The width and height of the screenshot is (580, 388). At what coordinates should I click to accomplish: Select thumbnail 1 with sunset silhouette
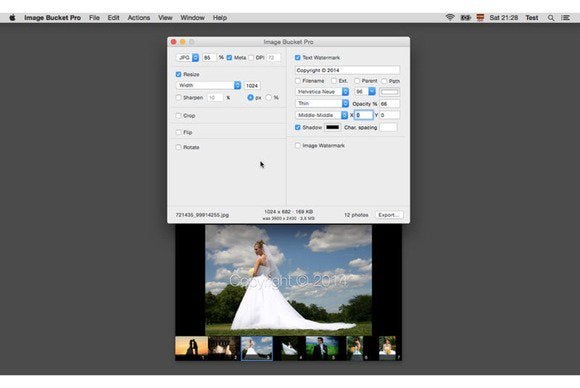click(x=191, y=348)
